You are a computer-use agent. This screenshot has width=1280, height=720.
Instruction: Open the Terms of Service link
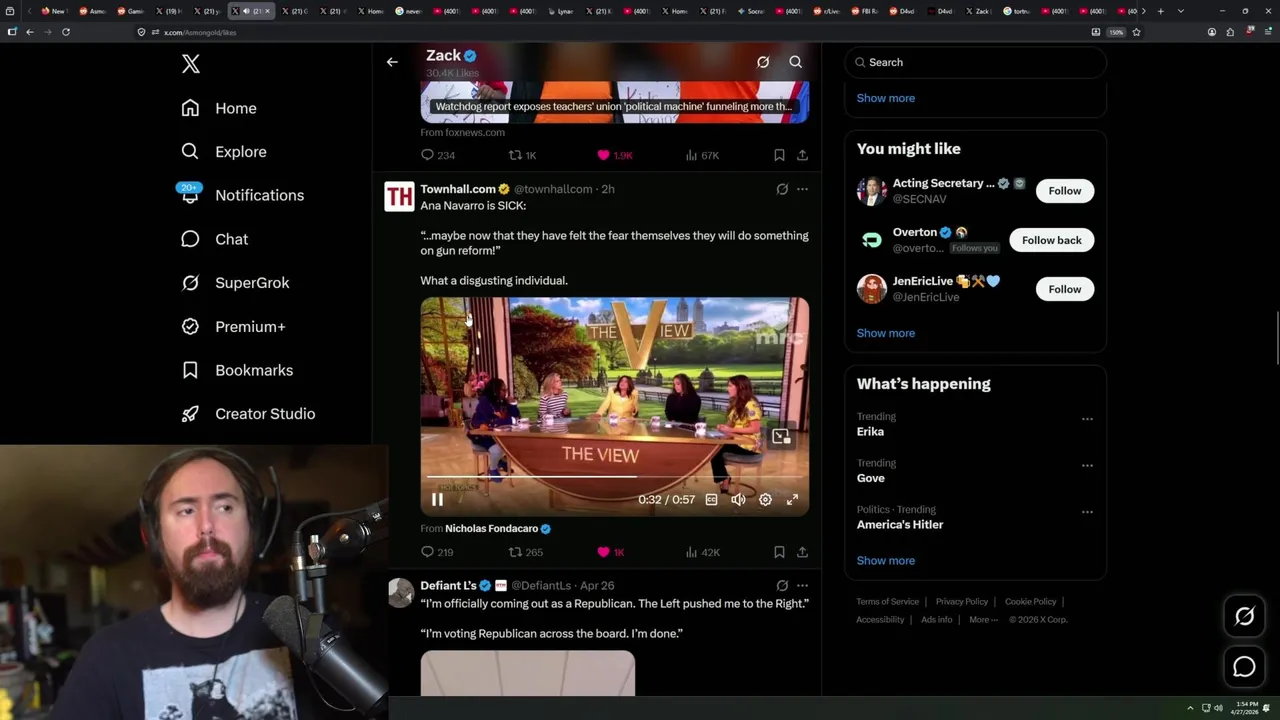887,601
